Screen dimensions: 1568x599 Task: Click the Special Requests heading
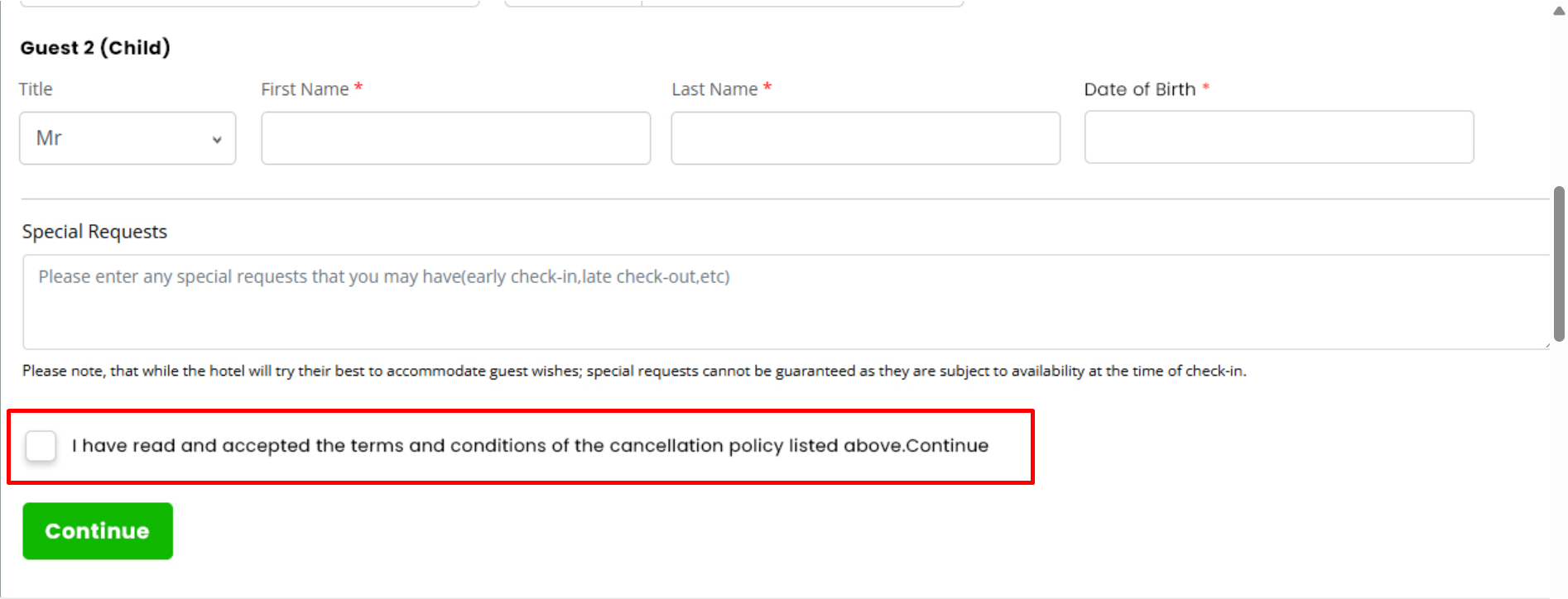tap(94, 232)
